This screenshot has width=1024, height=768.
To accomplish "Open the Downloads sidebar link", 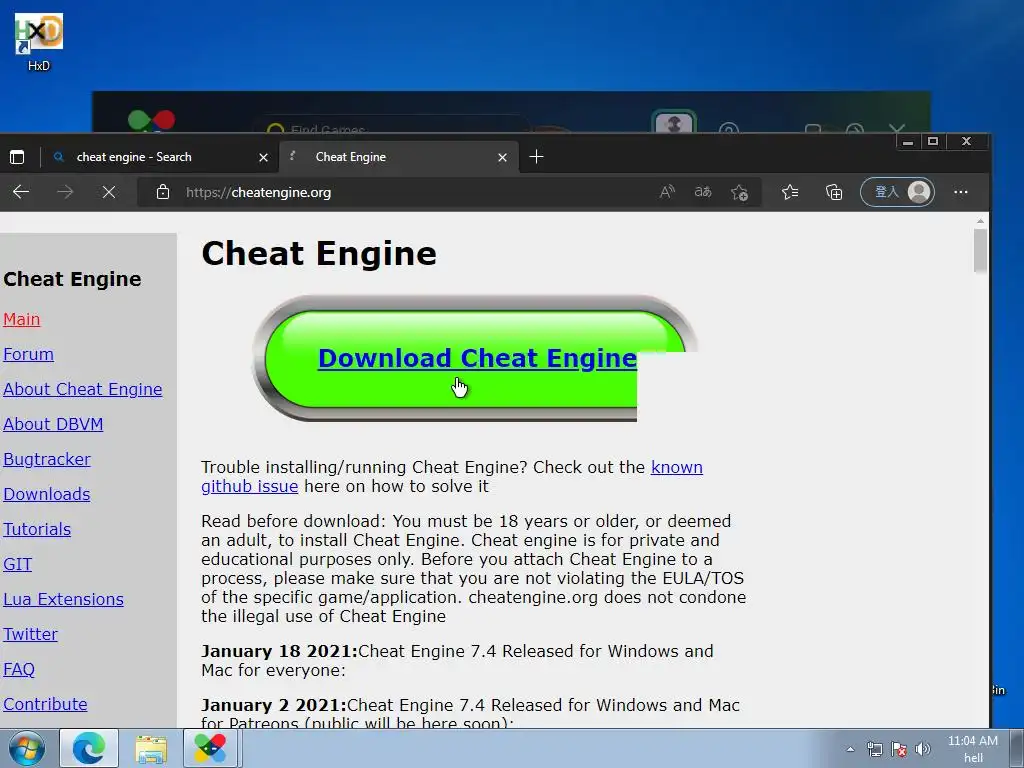I will [46, 494].
